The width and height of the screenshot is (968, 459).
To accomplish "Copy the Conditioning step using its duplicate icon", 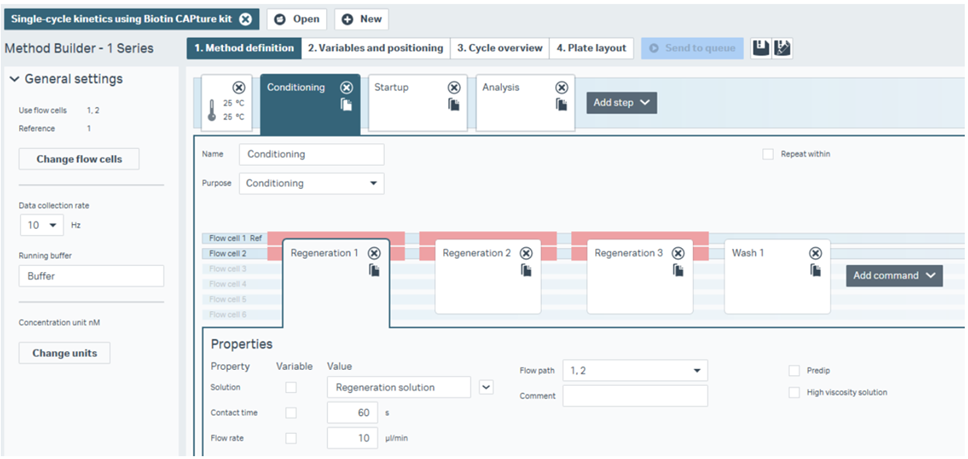I will (346, 104).
